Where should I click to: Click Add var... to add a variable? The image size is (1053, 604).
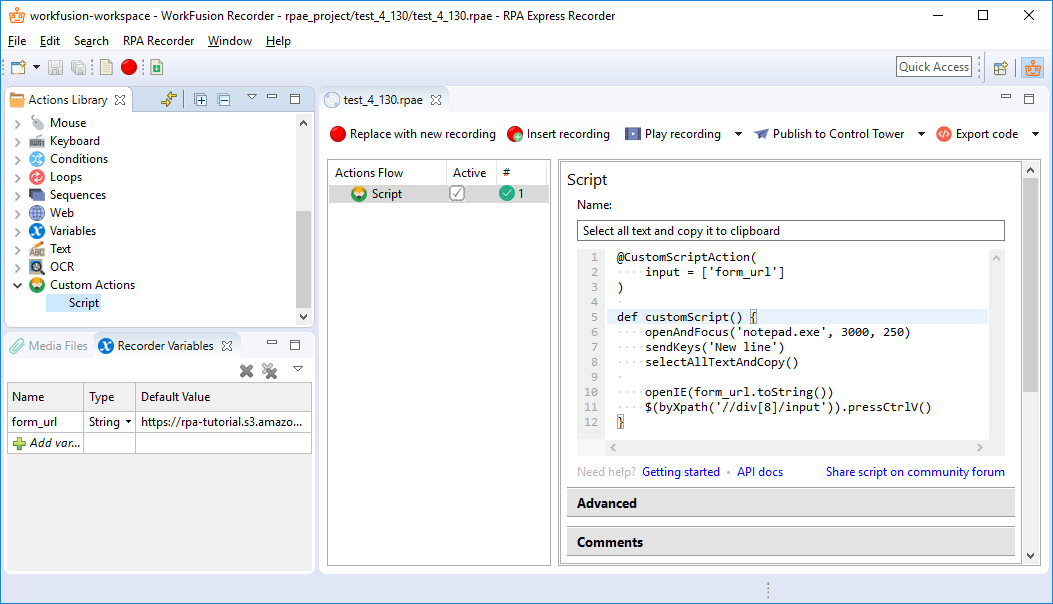[x=46, y=443]
